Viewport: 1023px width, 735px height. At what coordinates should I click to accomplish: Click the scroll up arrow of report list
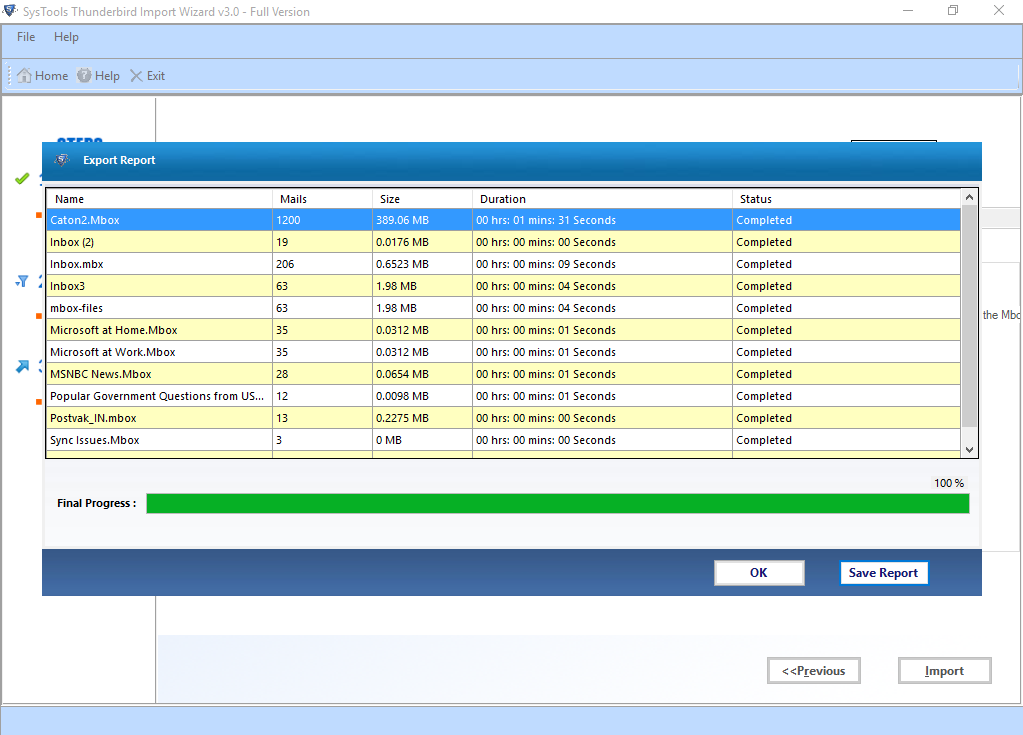pos(970,197)
